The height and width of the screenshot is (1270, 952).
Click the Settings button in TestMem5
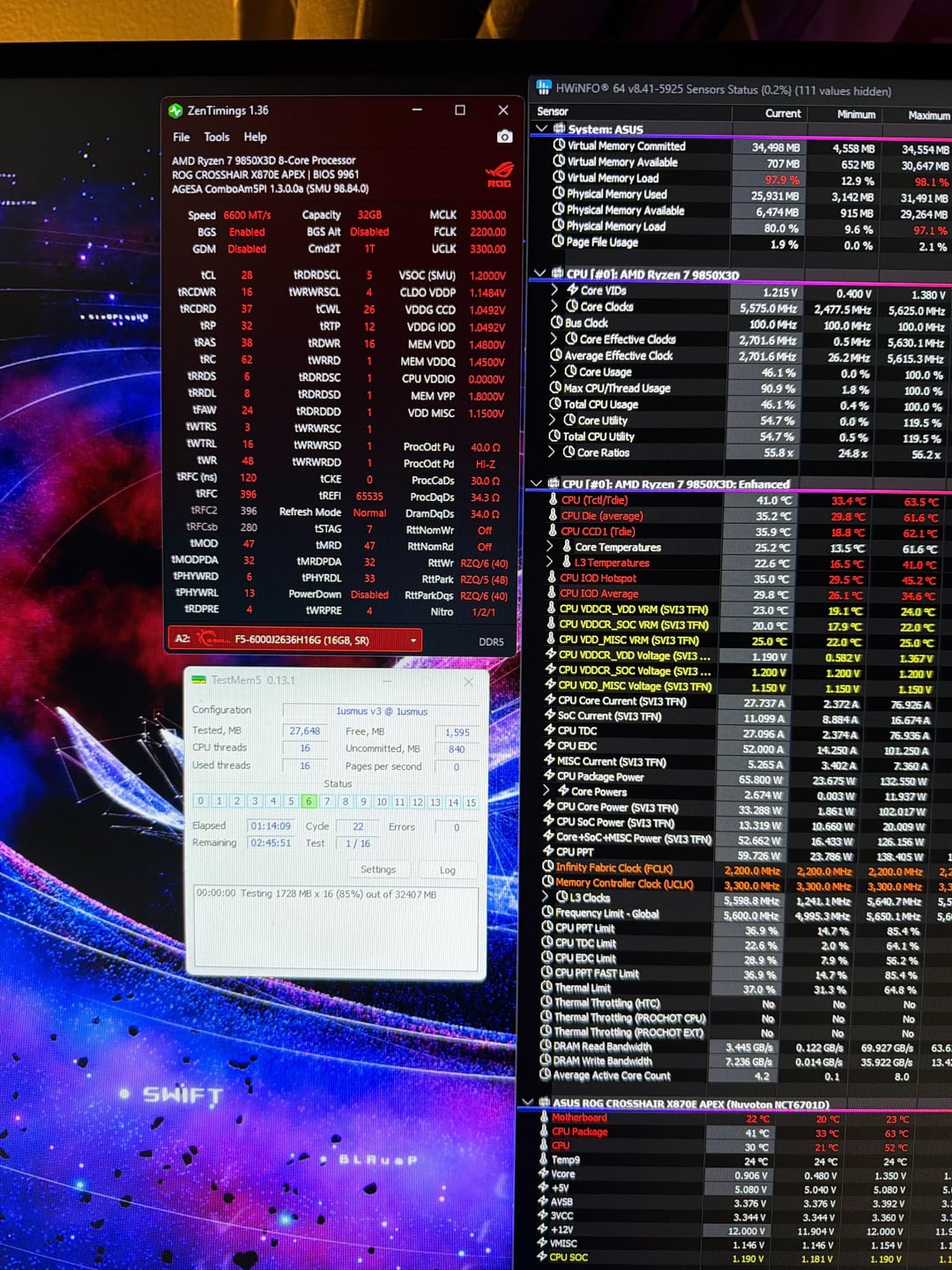(378, 870)
